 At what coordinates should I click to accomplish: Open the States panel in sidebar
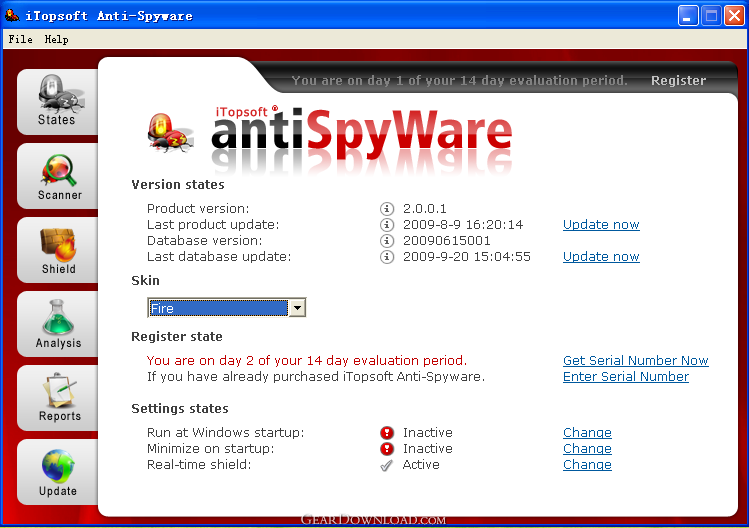click(x=58, y=101)
